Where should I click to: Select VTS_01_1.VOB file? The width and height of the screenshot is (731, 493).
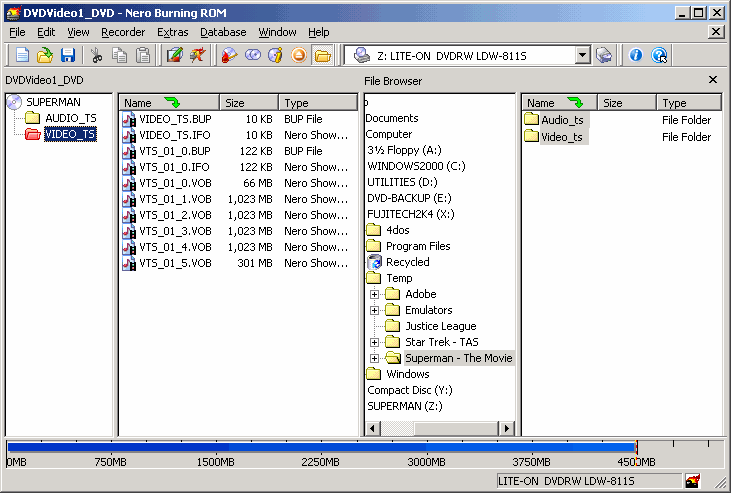175,199
